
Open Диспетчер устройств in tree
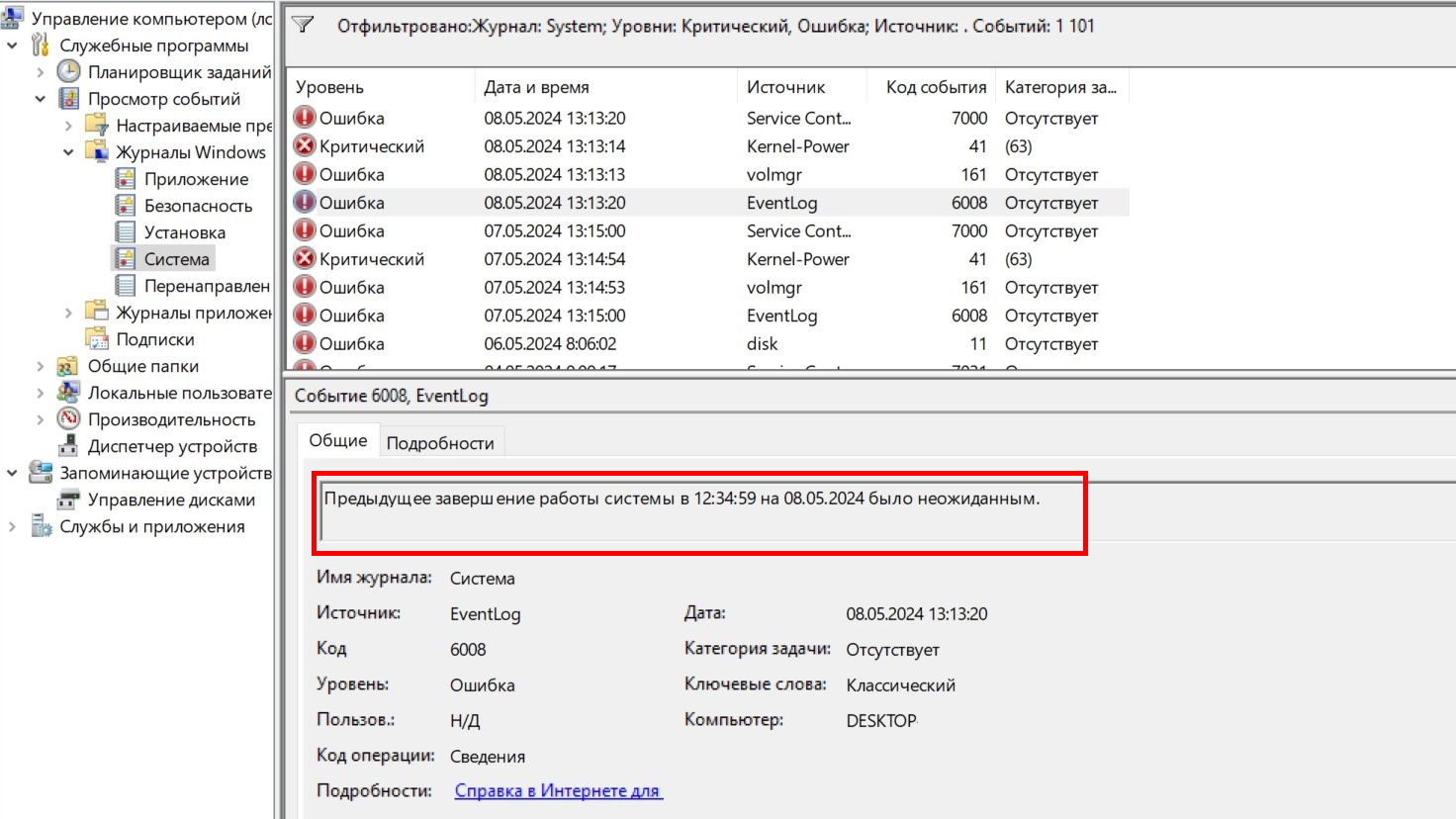click(172, 445)
